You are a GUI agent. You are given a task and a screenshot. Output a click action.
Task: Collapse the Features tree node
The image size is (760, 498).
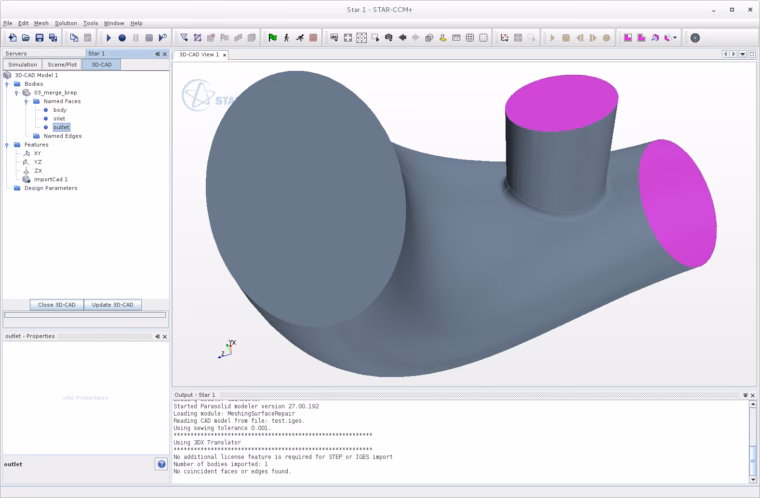[7, 145]
